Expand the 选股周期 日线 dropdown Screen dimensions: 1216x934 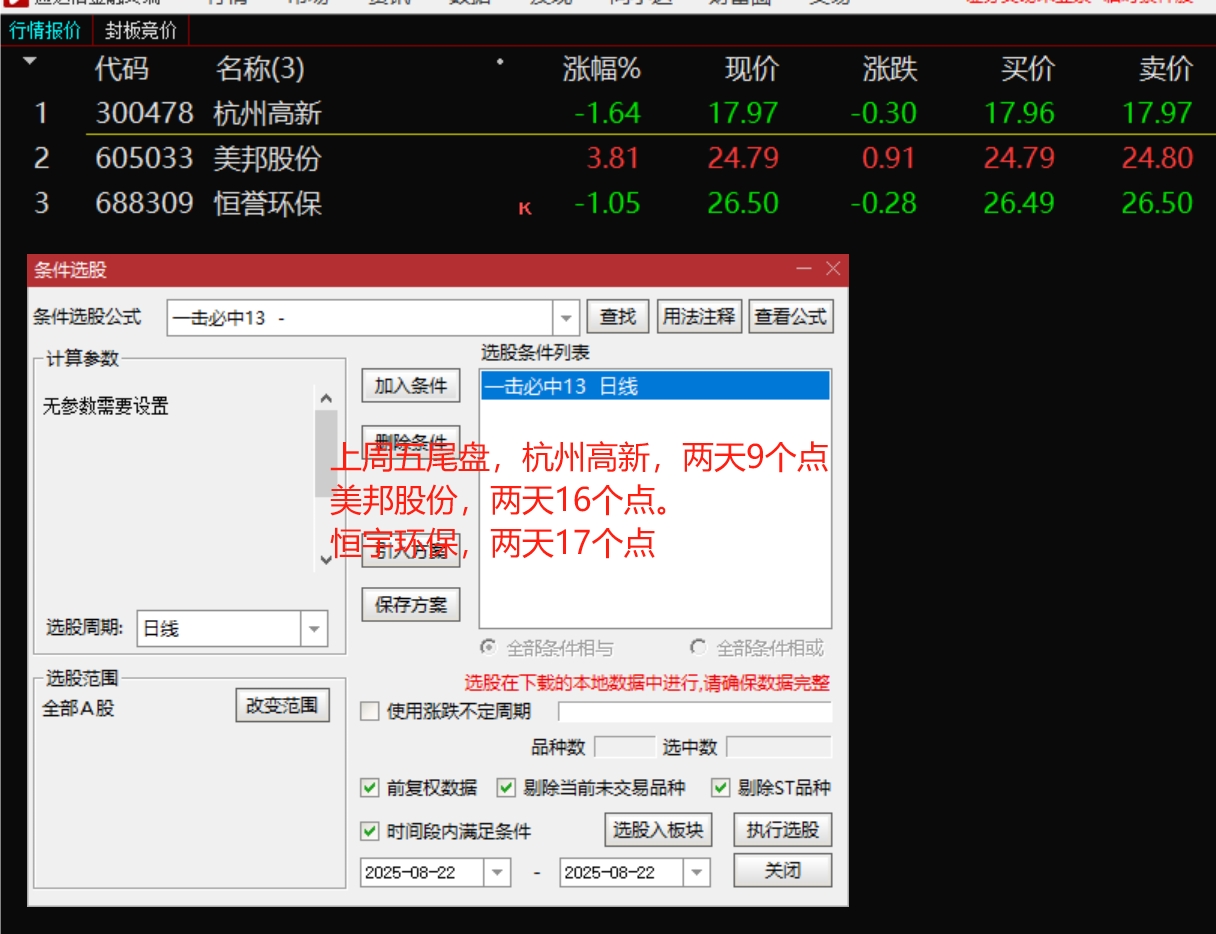pyautogui.click(x=315, y=629)
